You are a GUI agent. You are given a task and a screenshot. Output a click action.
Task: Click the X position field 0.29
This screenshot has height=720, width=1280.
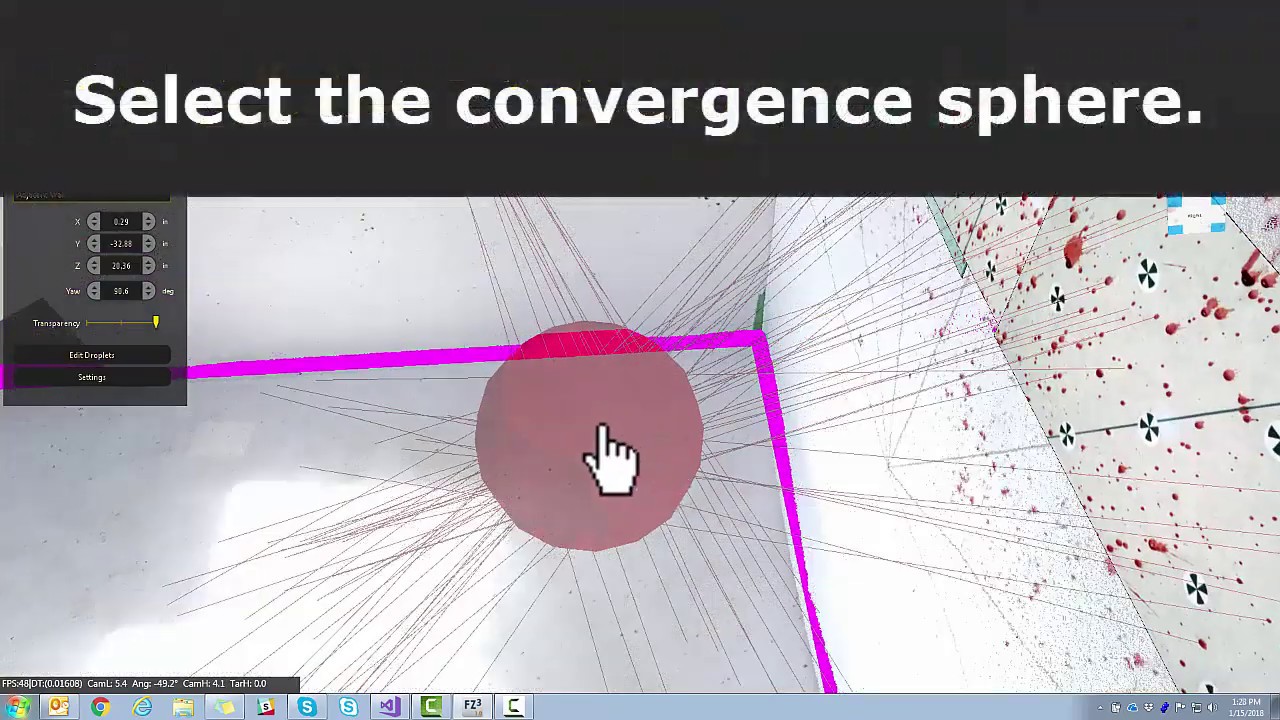coord(121,221)
